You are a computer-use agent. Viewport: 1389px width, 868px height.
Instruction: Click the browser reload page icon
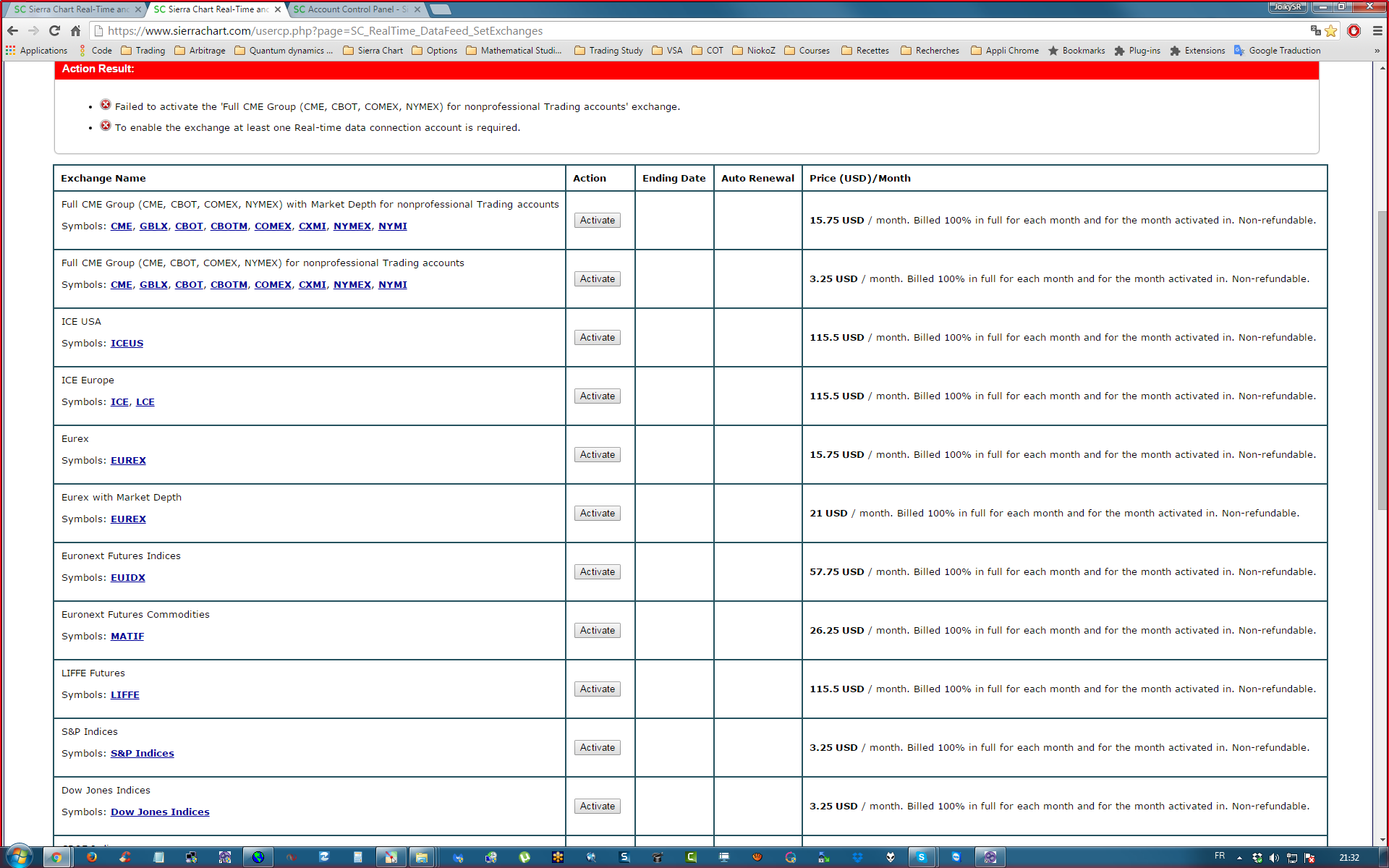[x=54, y=30]
